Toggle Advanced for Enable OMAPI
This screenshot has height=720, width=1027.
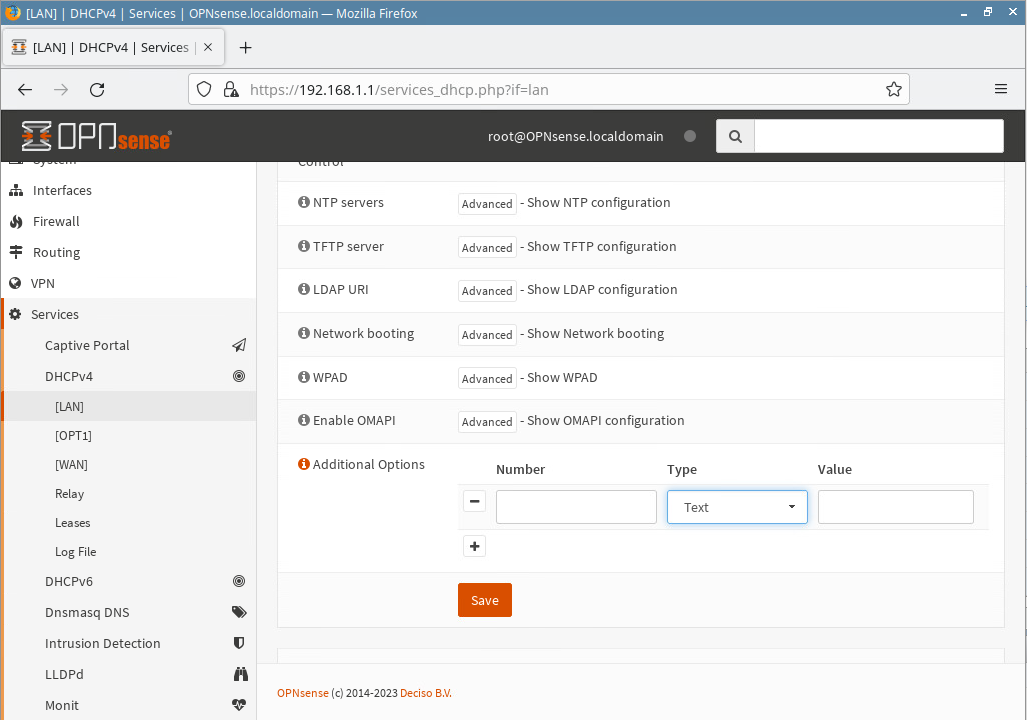[x=487, y=422]
